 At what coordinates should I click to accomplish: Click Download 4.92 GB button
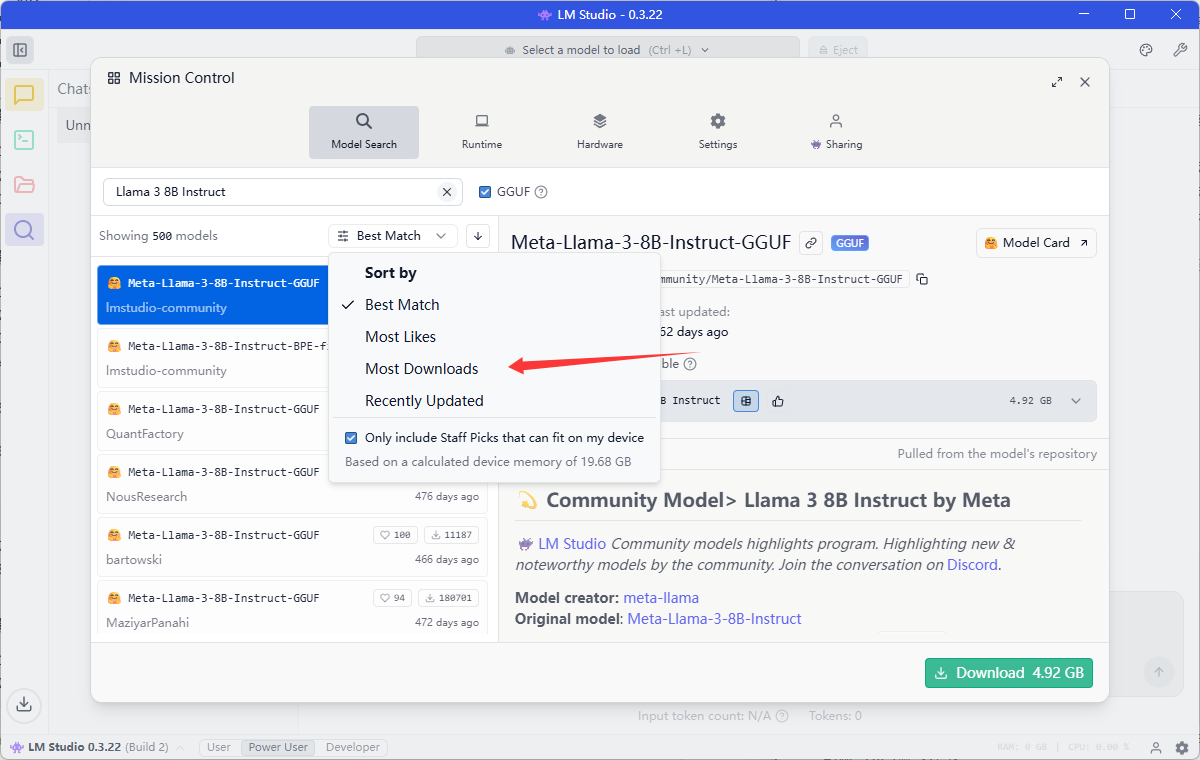[1009, 673]
